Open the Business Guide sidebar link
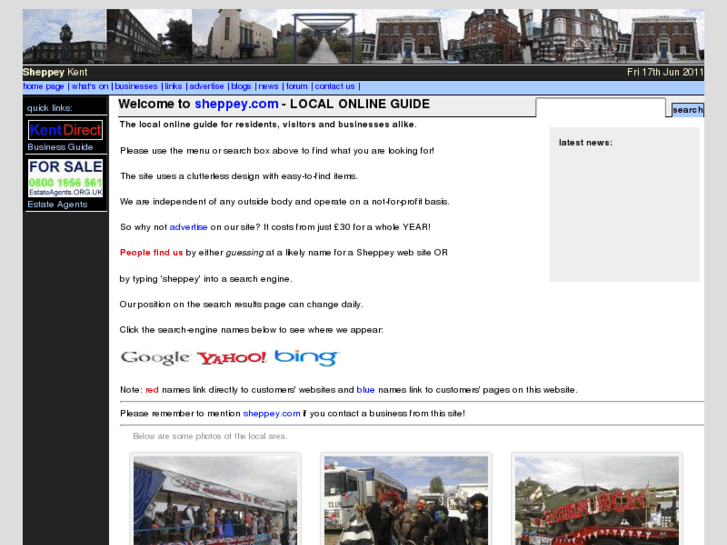Image resolution: width=727 pixels, height=545 pixels. 60,147
